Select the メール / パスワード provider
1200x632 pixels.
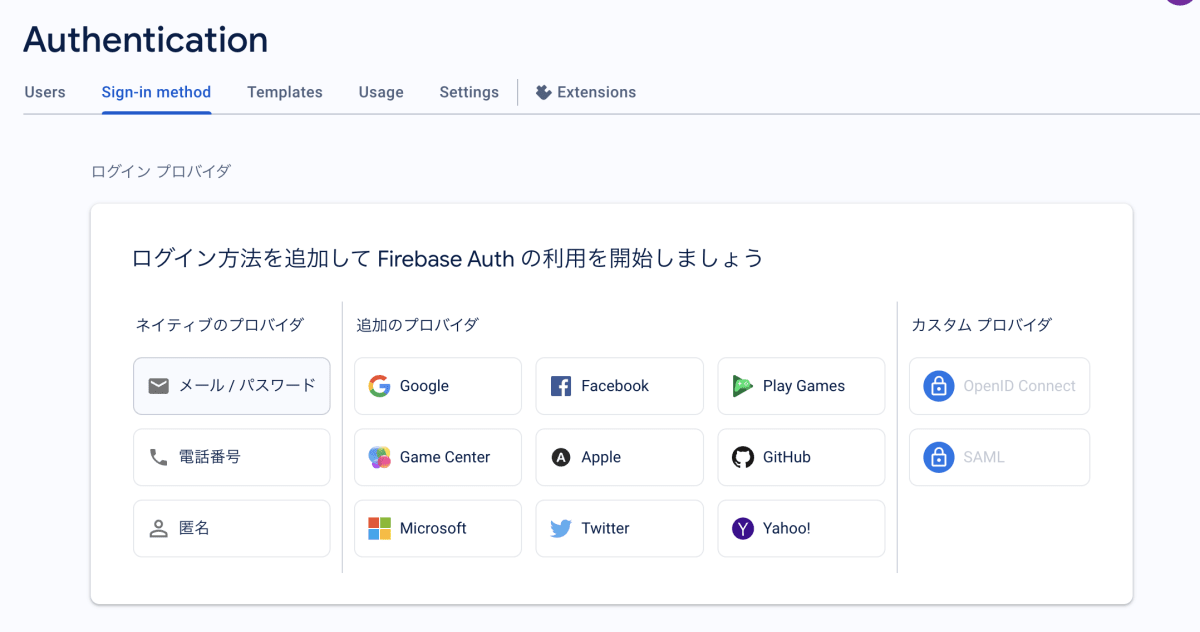click(x=231, y=386)
